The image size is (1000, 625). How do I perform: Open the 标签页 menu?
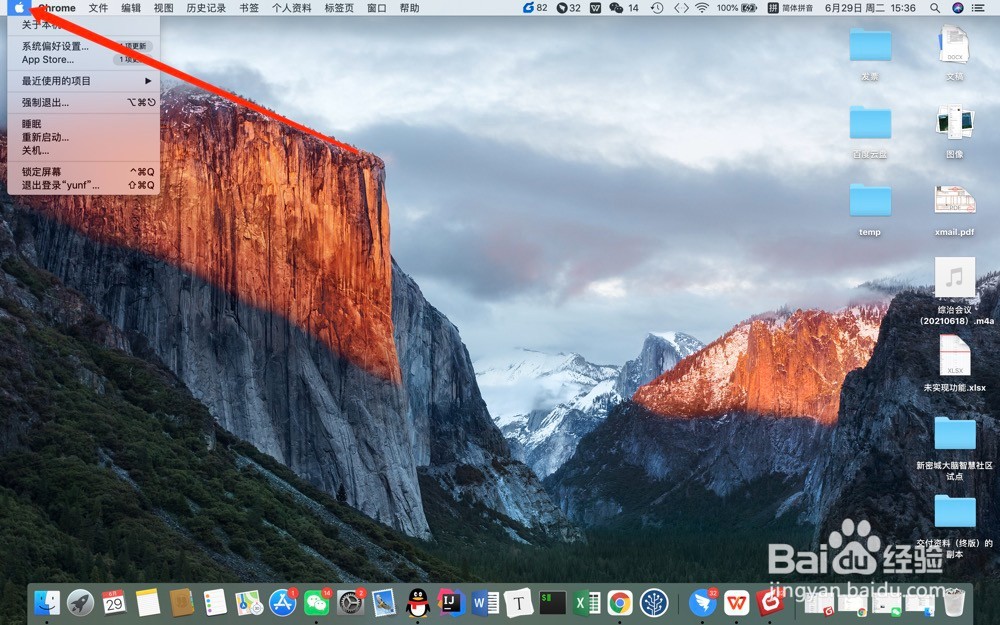click(339, 8)
